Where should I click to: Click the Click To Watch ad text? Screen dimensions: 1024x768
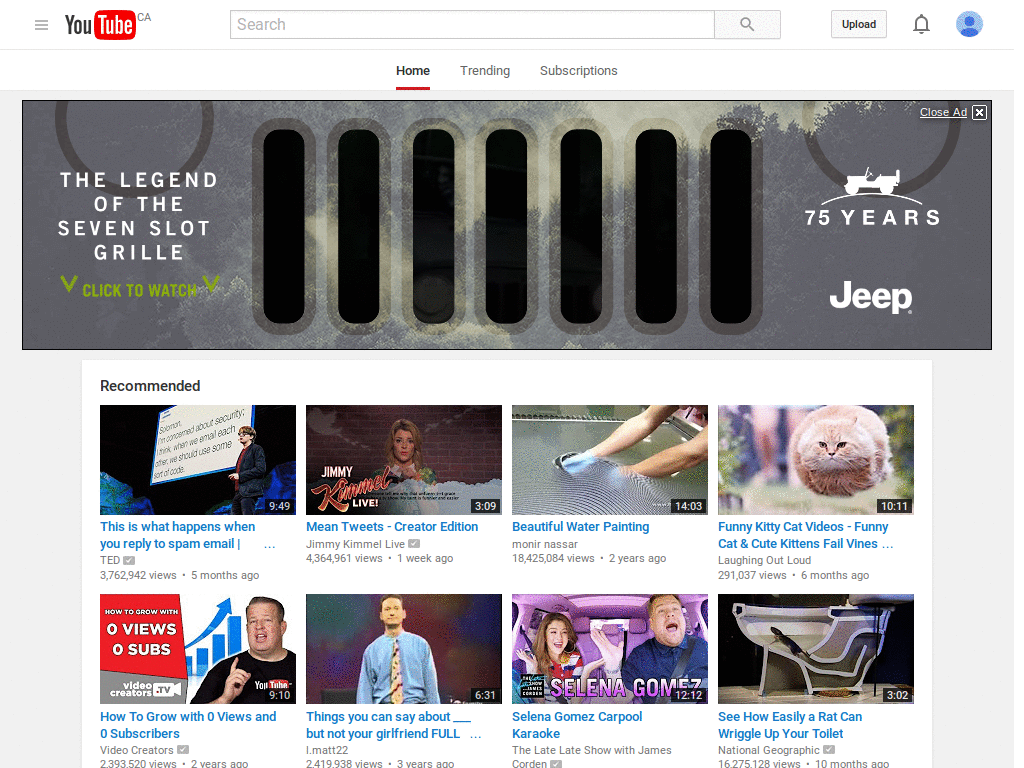[140, 289]
